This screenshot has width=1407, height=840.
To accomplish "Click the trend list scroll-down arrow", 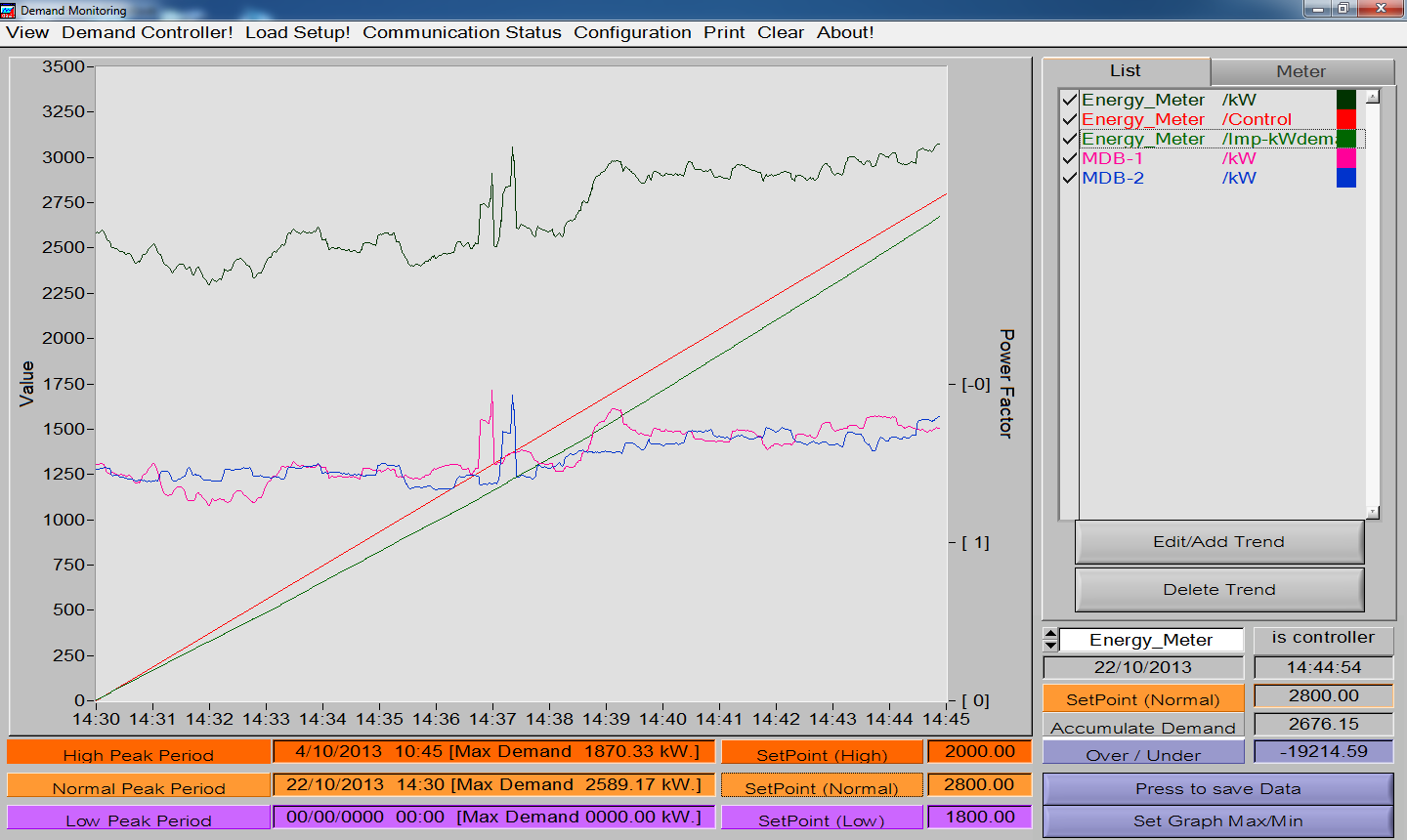I will click(x=1372, y=512).
